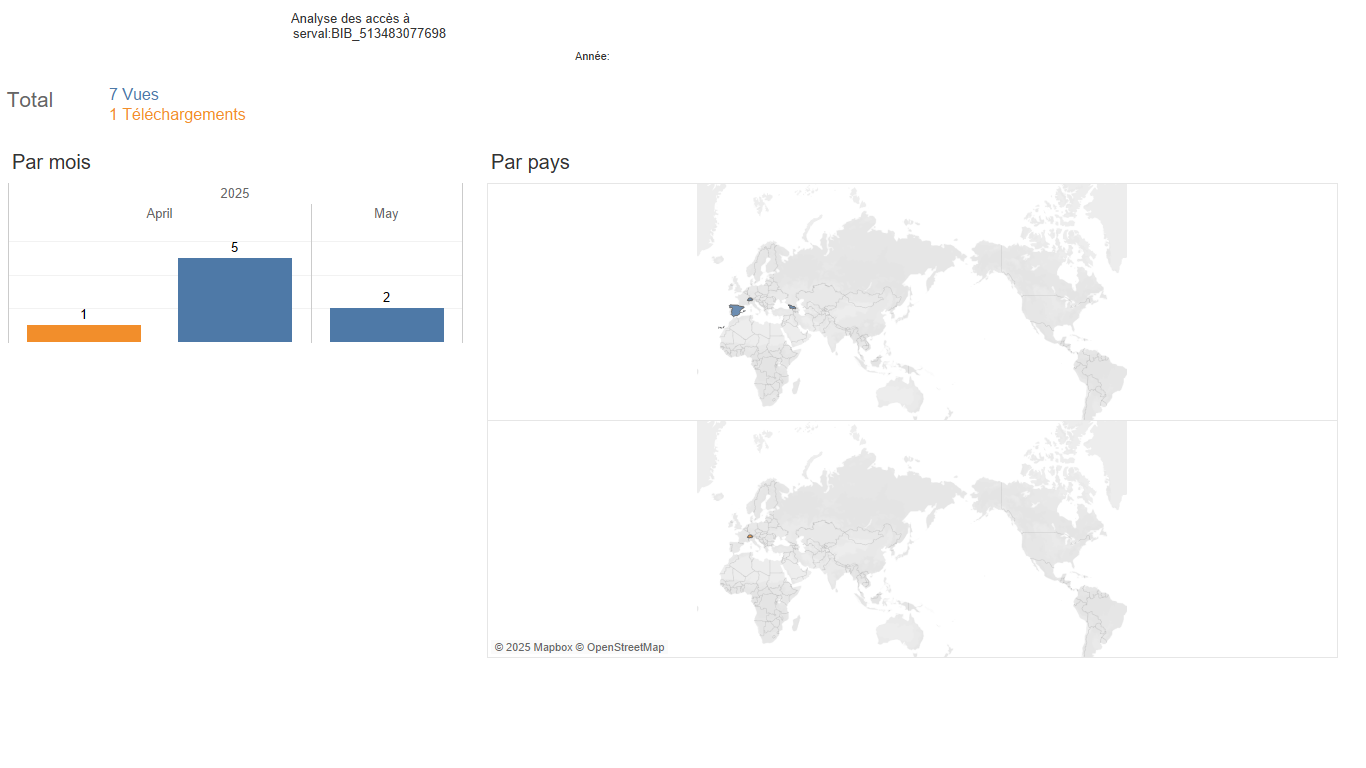Click the value label "5" above April bar
The image size is (1366, 768).
[235, 247]
